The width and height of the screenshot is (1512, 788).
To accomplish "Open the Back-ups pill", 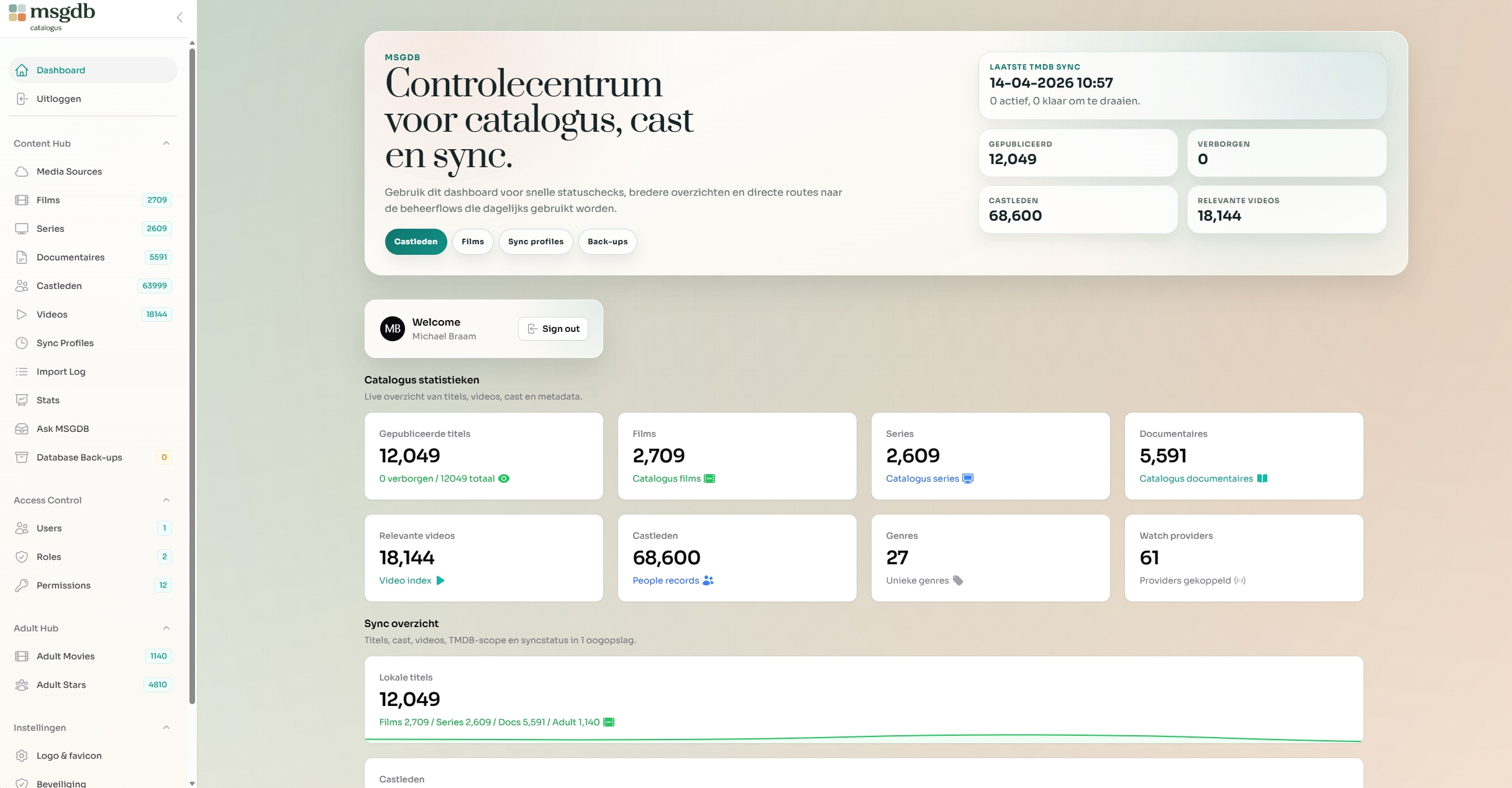I will (x=607, y=242).
